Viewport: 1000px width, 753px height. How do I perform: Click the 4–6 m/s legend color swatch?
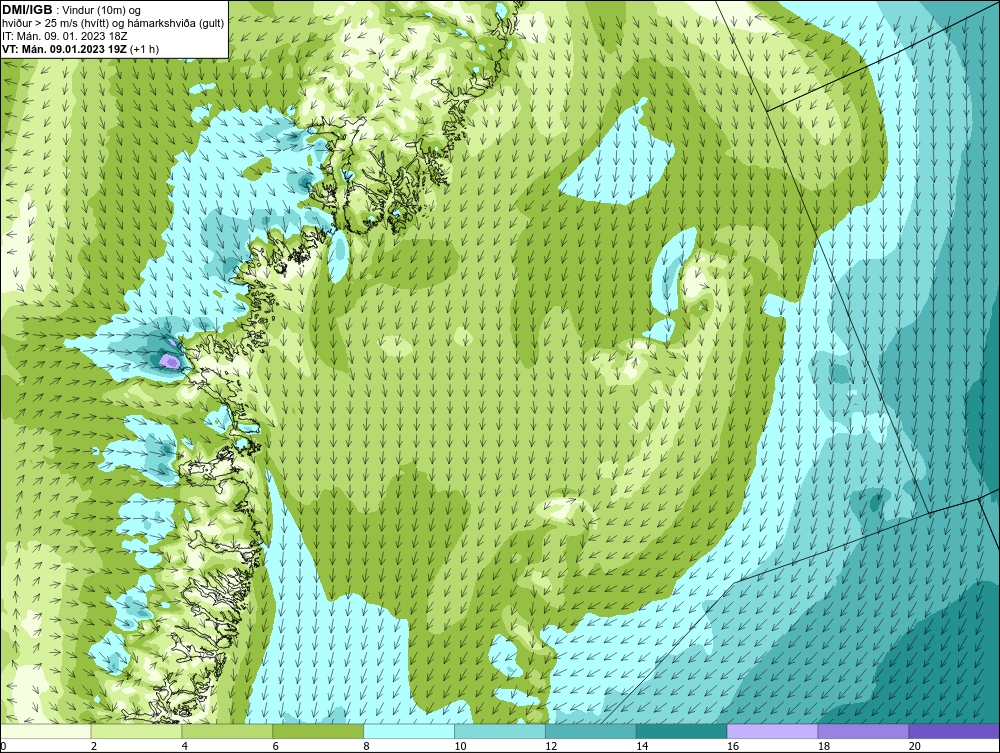tap(227, 731)
